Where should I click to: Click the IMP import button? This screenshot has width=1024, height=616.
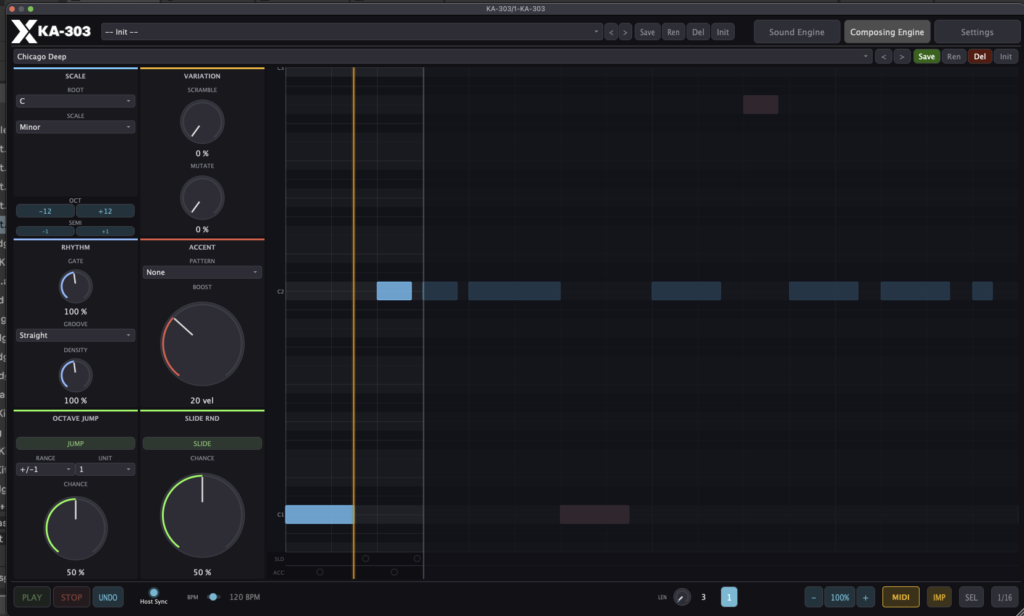pos(939,597)
